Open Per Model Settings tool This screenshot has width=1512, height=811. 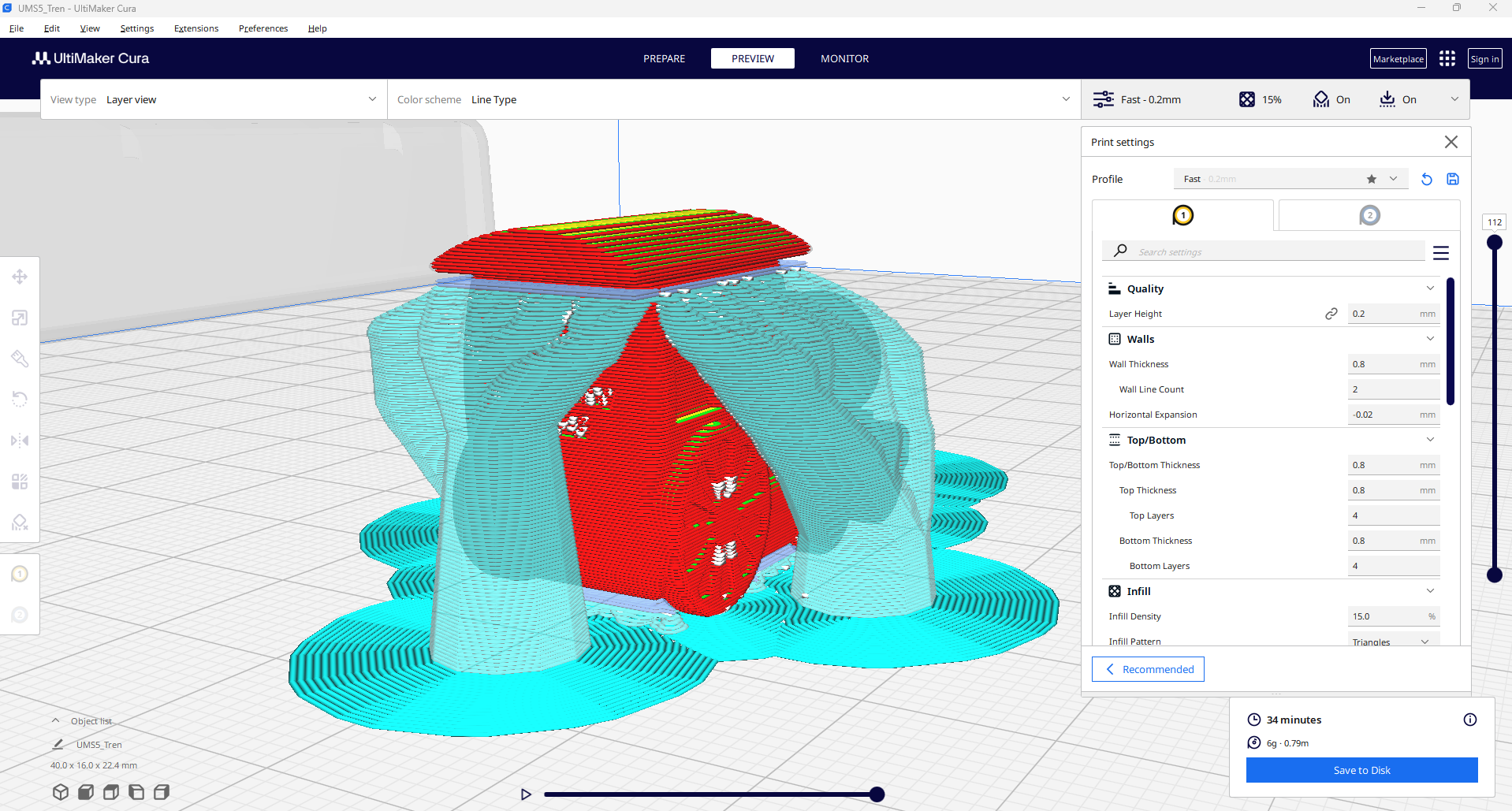click(20, 482)
